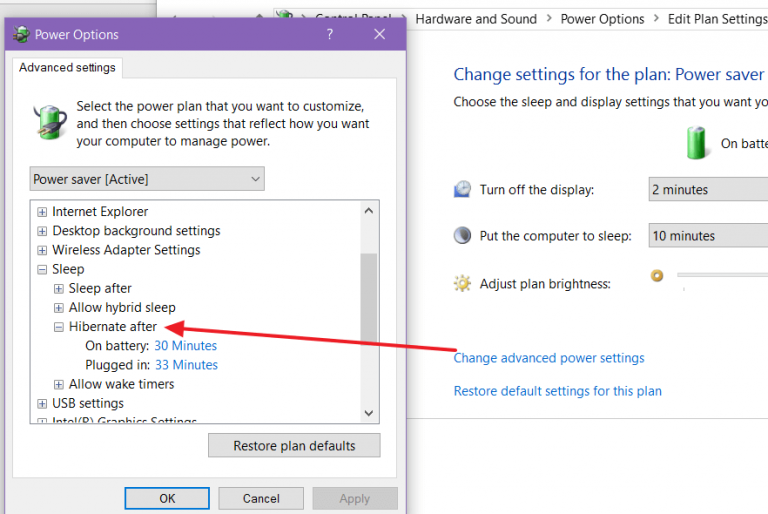Click the settings list scroll down arrow
Viewport: 768px width, 514px height.
[x=369, y=412]
